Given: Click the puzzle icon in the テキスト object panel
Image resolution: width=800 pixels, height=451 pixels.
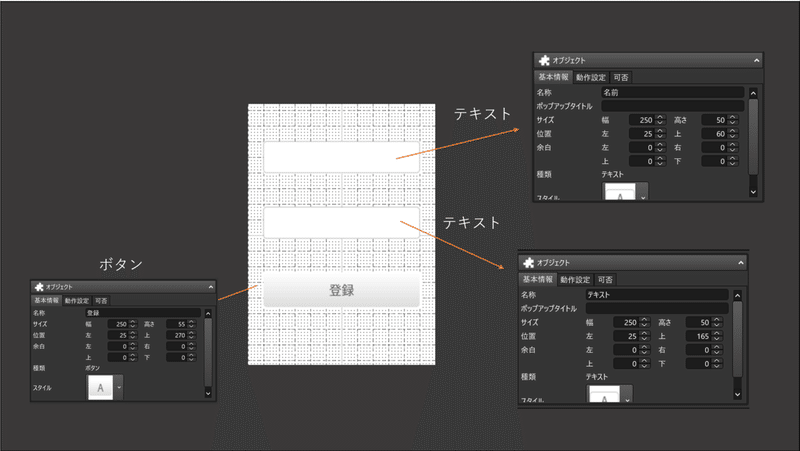Looking at the screenshot, I should coord(529,262).
